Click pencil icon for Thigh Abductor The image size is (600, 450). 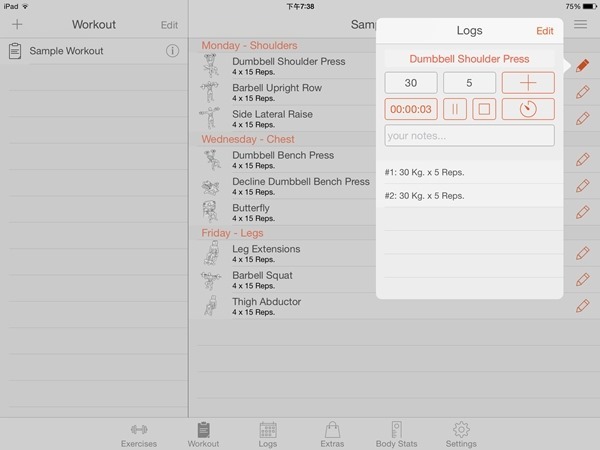pos(582,306)
